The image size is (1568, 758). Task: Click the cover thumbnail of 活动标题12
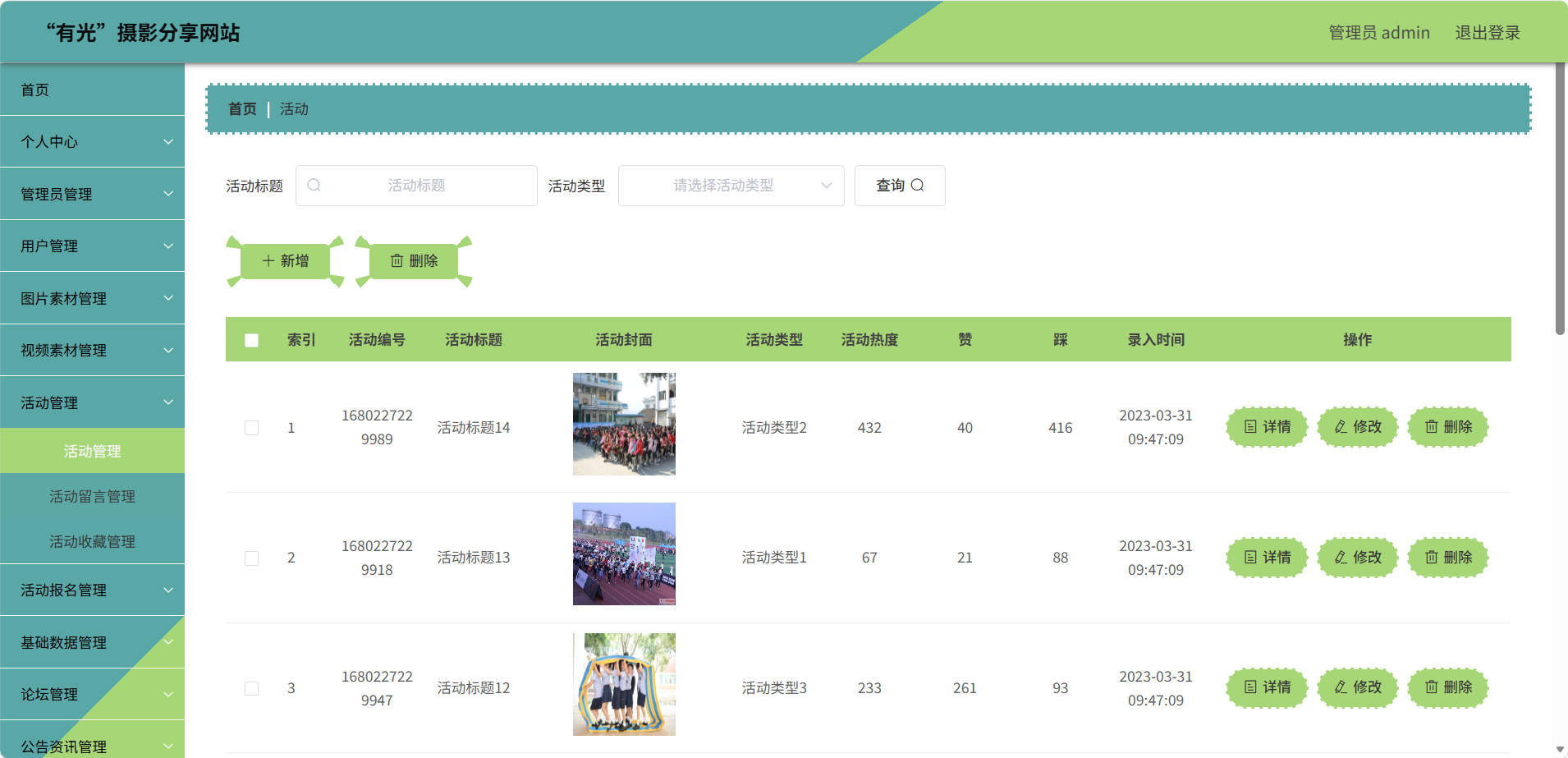point(624,684)
